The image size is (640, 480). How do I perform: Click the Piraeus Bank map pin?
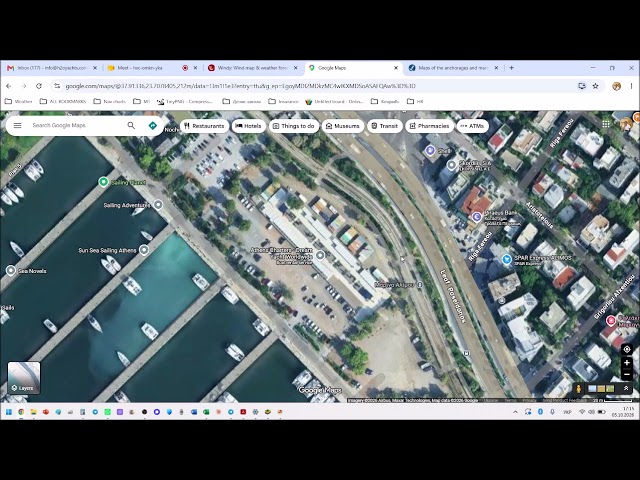(476, 217)
